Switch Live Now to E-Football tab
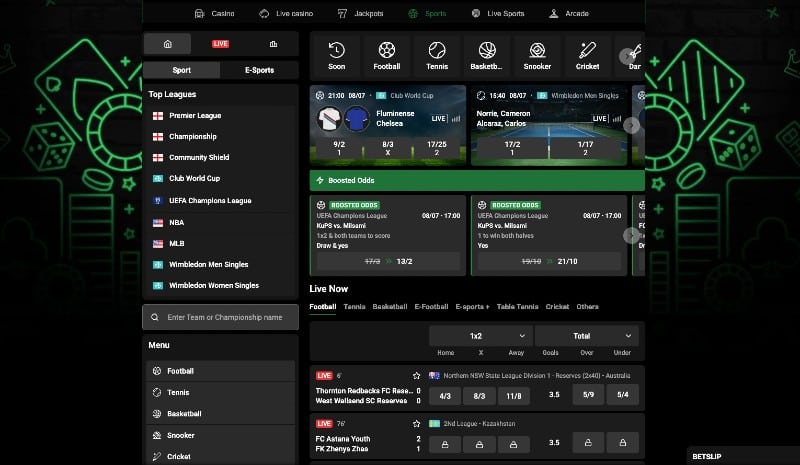The image size is (800, 465). click(431, 307)
